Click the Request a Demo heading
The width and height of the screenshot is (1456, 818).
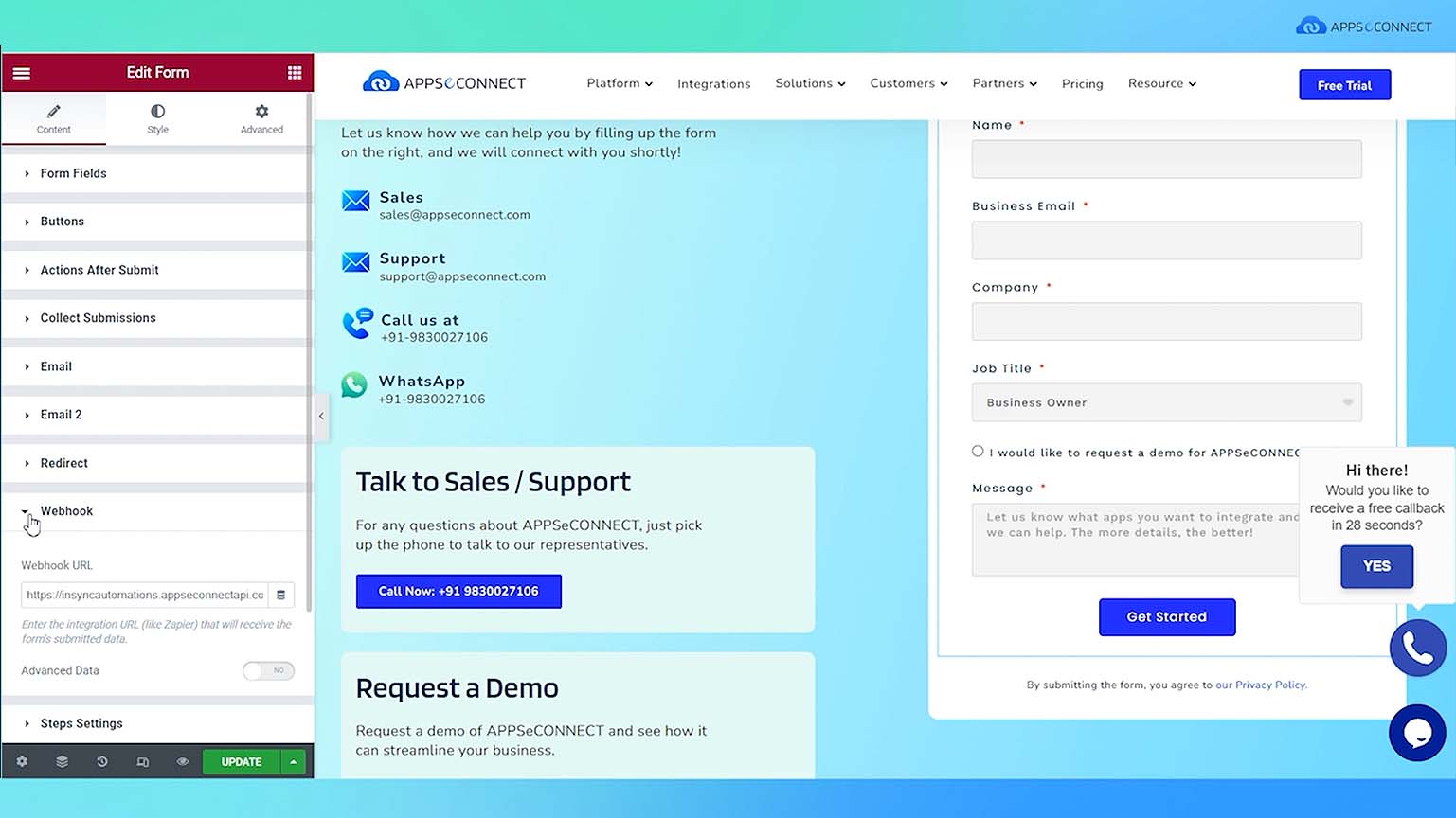coord(457,688)
